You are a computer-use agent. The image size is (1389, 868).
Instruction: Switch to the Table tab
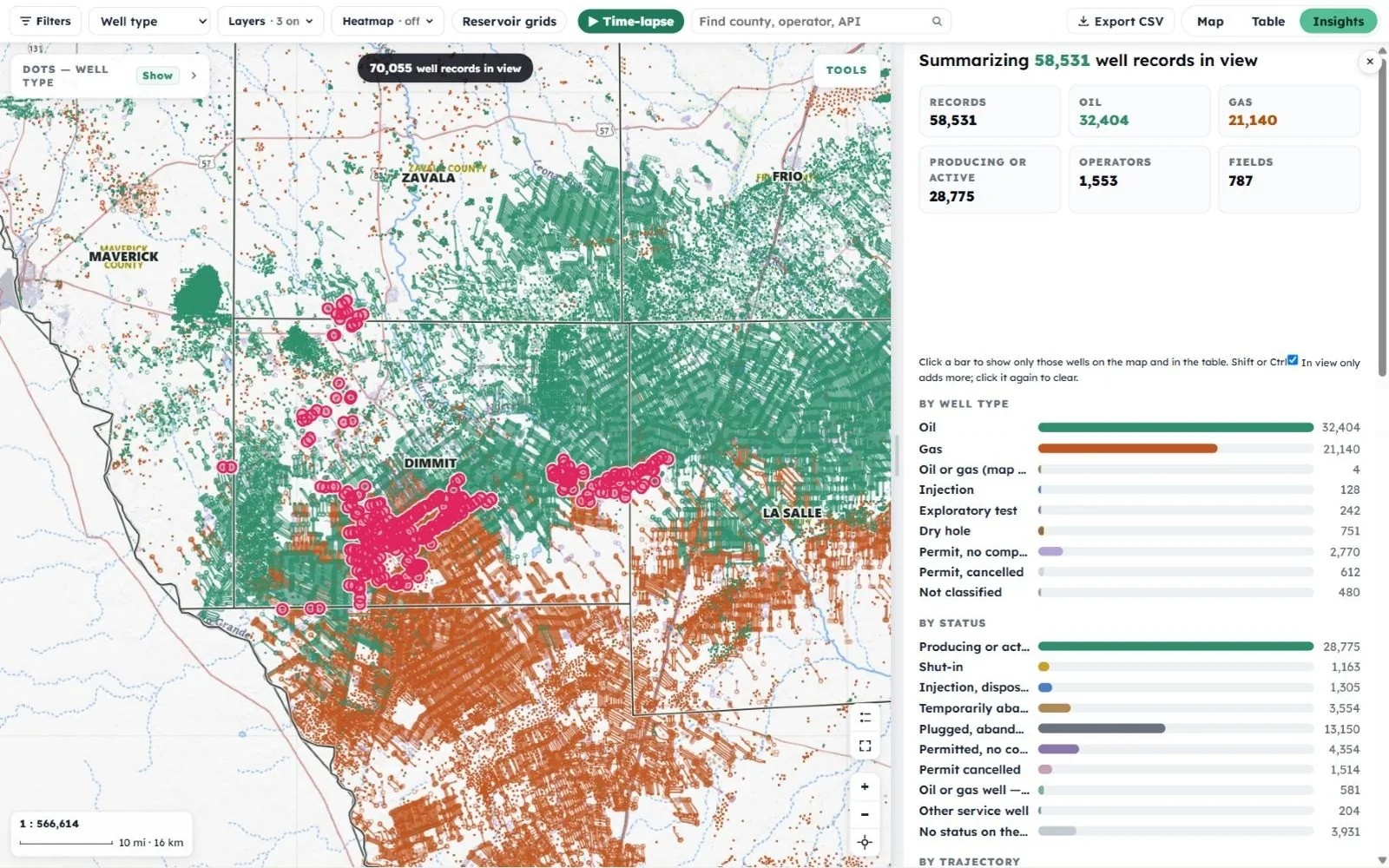1267,21
